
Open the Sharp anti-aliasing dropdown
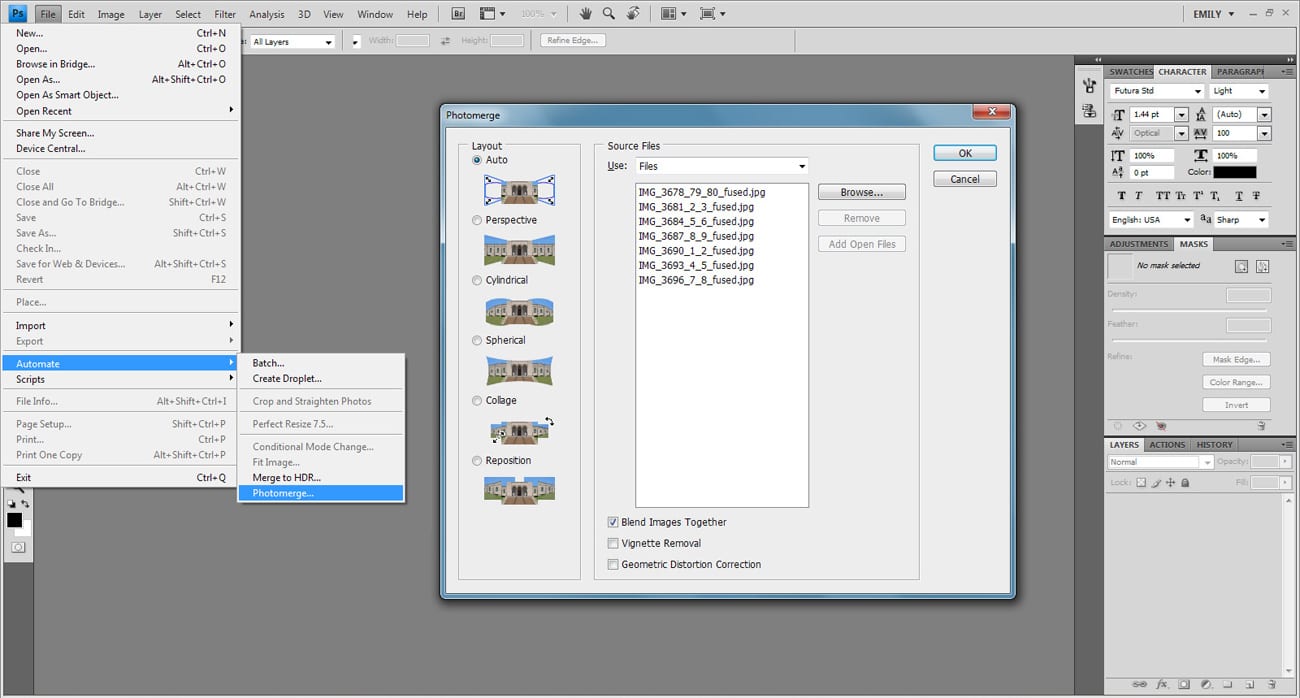pyautogui.click(x=1241, y=219)
